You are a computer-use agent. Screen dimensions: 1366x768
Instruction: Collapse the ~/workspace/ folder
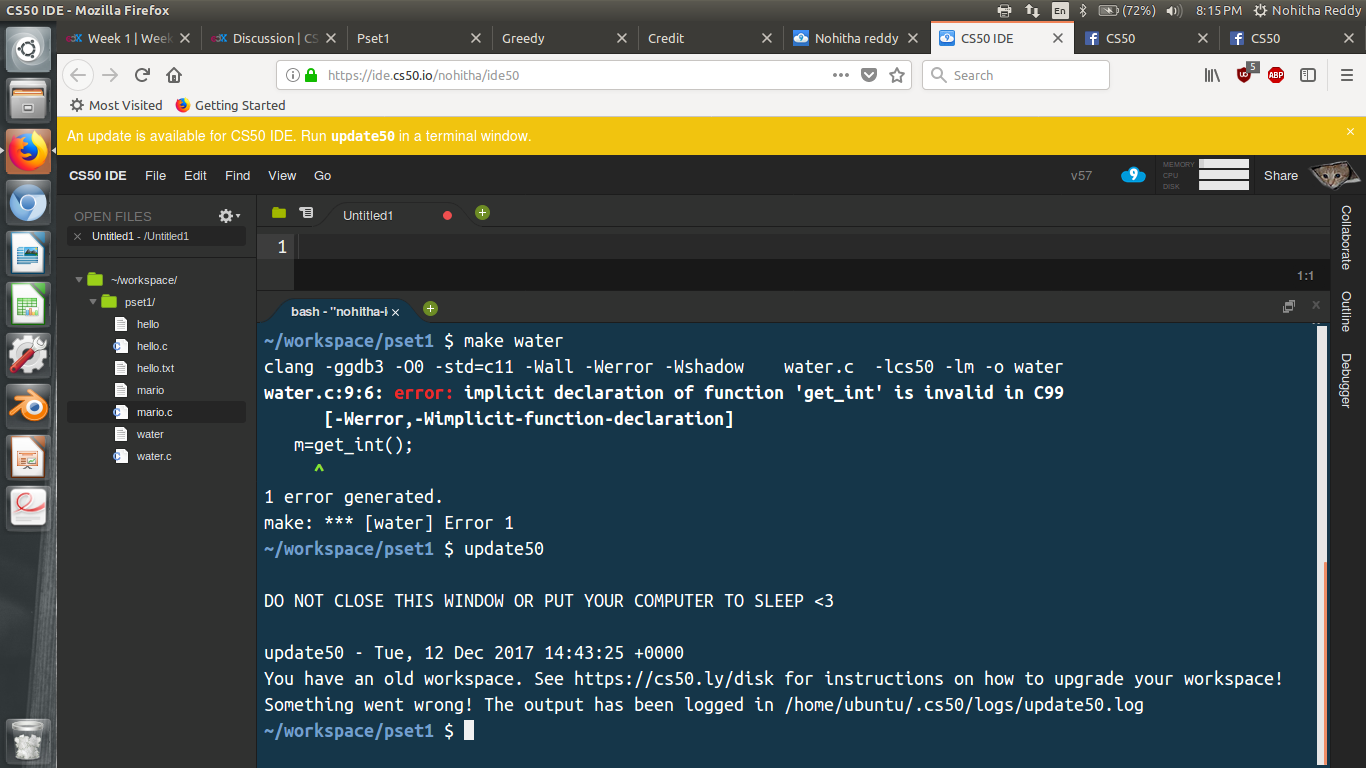click(x=79, y=280)
